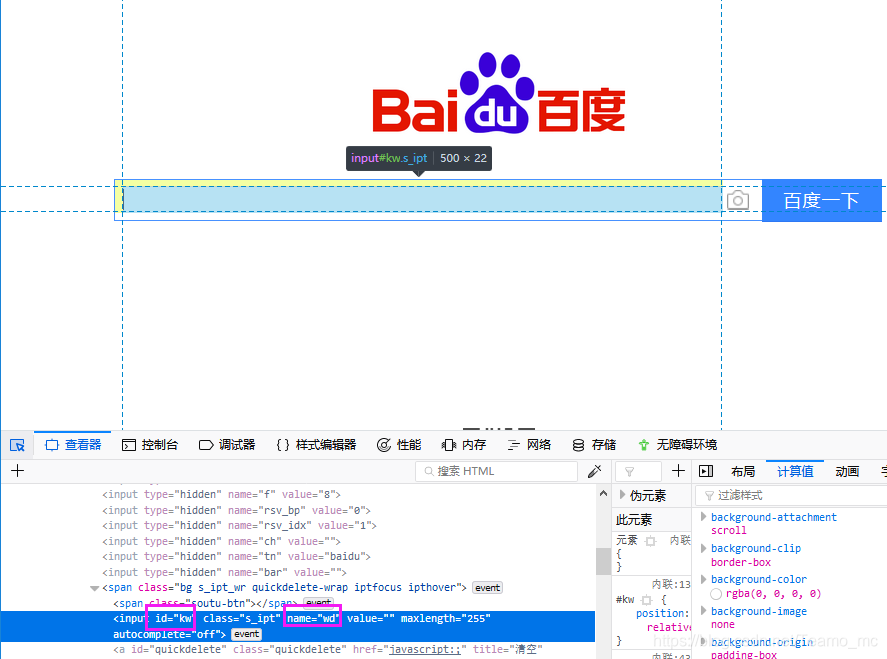
Task: Click the 过滤样式 filter styles field
Action: [791, 496]
